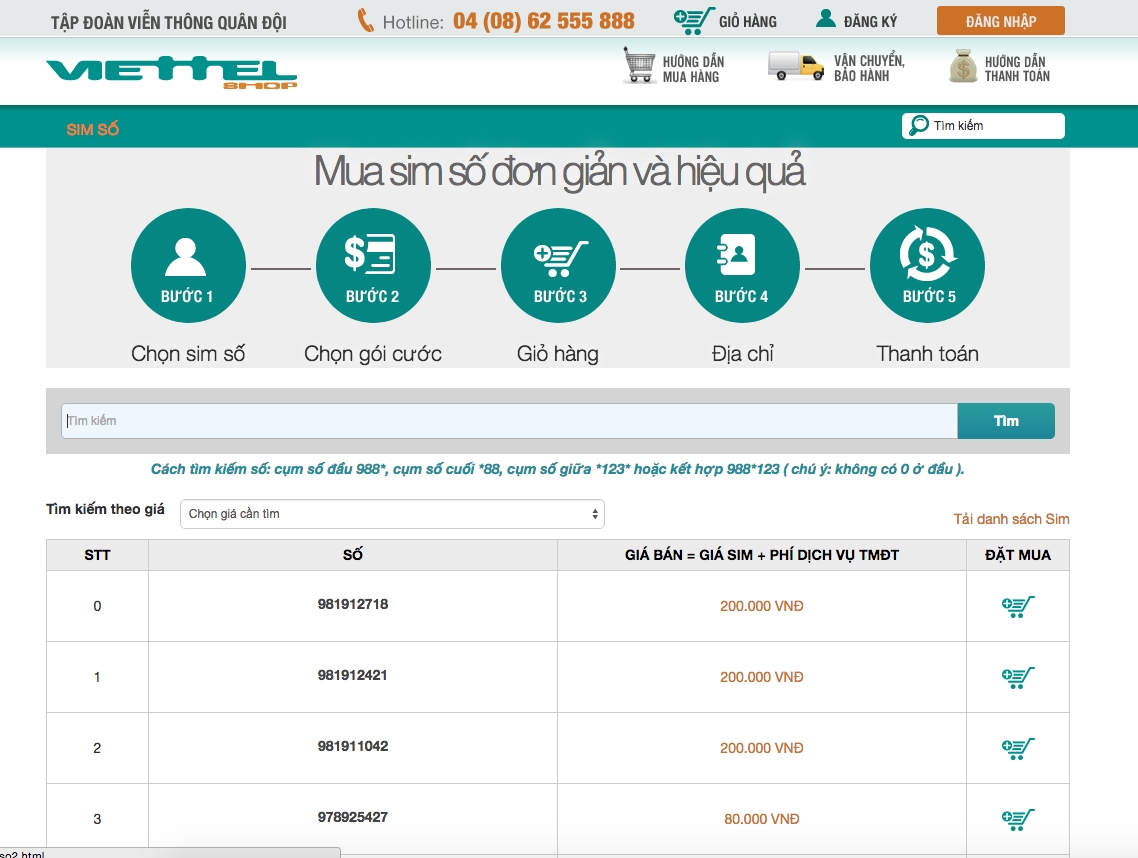Click the Giỏ hàng link text
This screenshot has width=1138, height=858.
click(x=748, y=22)
